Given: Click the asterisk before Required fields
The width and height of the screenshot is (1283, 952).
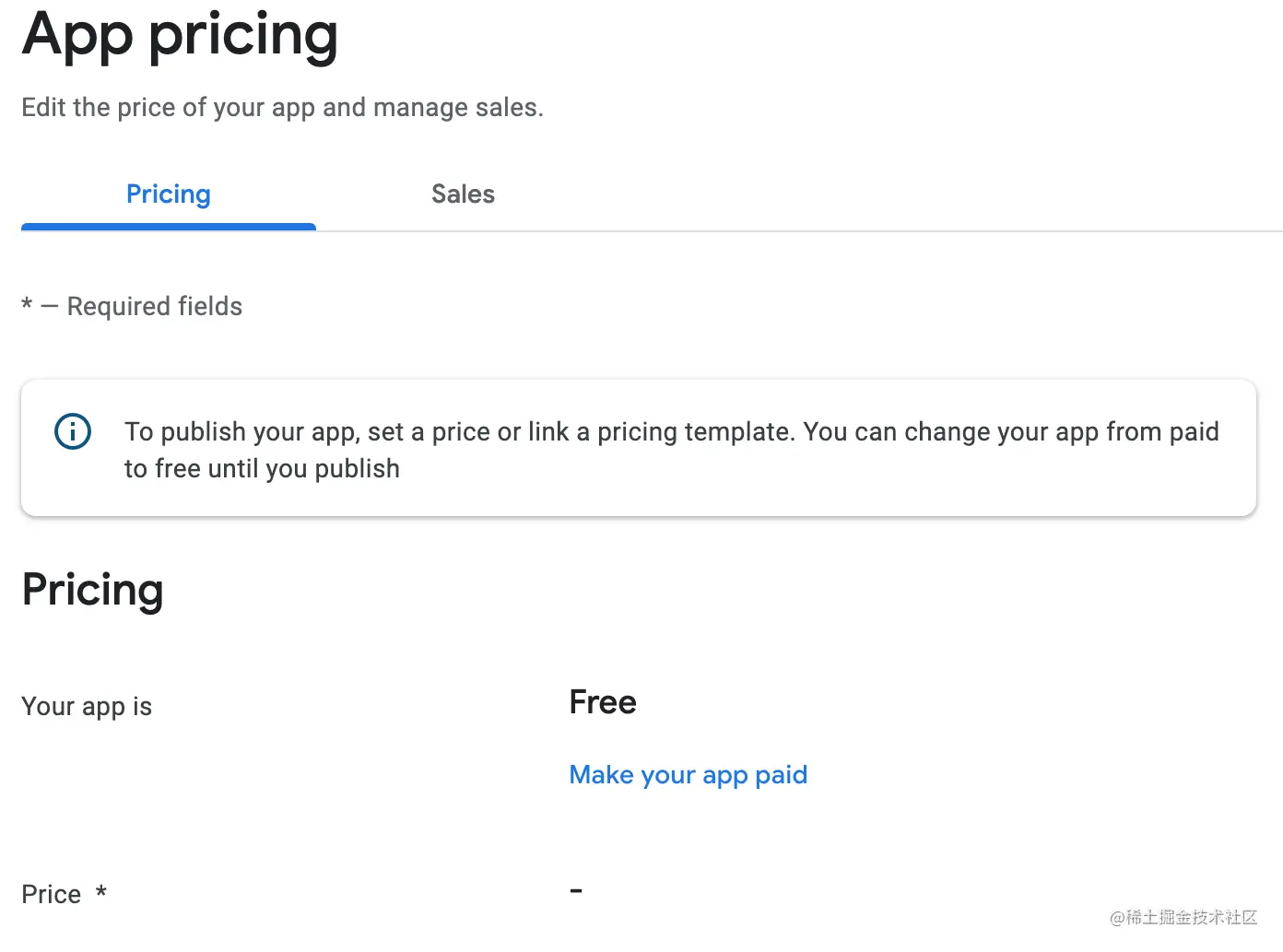Looking at the screenshot, I should (27, 303).
